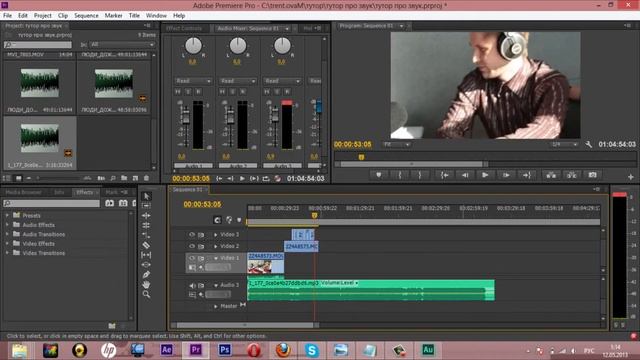Solo the second audio mixer channel
Viewport: 640px width, 360px height.
[232, 92]
